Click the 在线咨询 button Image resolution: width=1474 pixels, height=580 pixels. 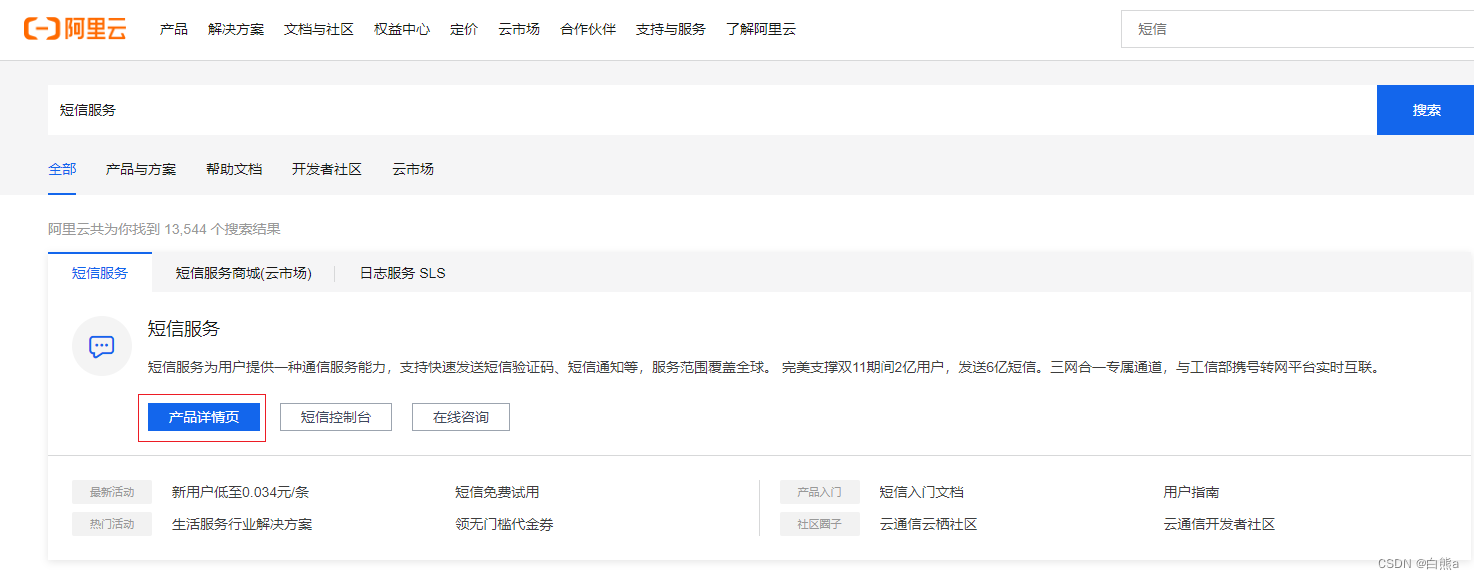coord(461,417)
